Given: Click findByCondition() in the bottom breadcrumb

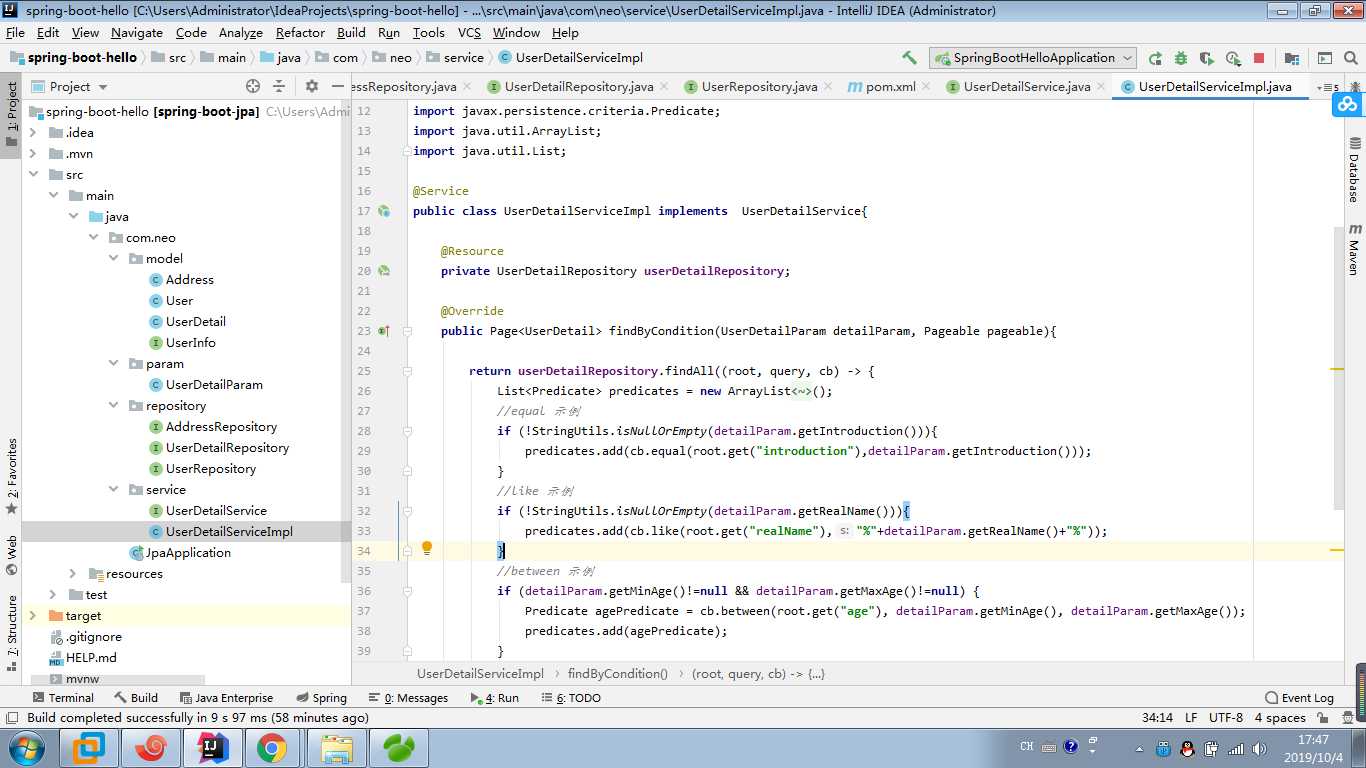Looking at the screenshot, I should coord(617,674).
